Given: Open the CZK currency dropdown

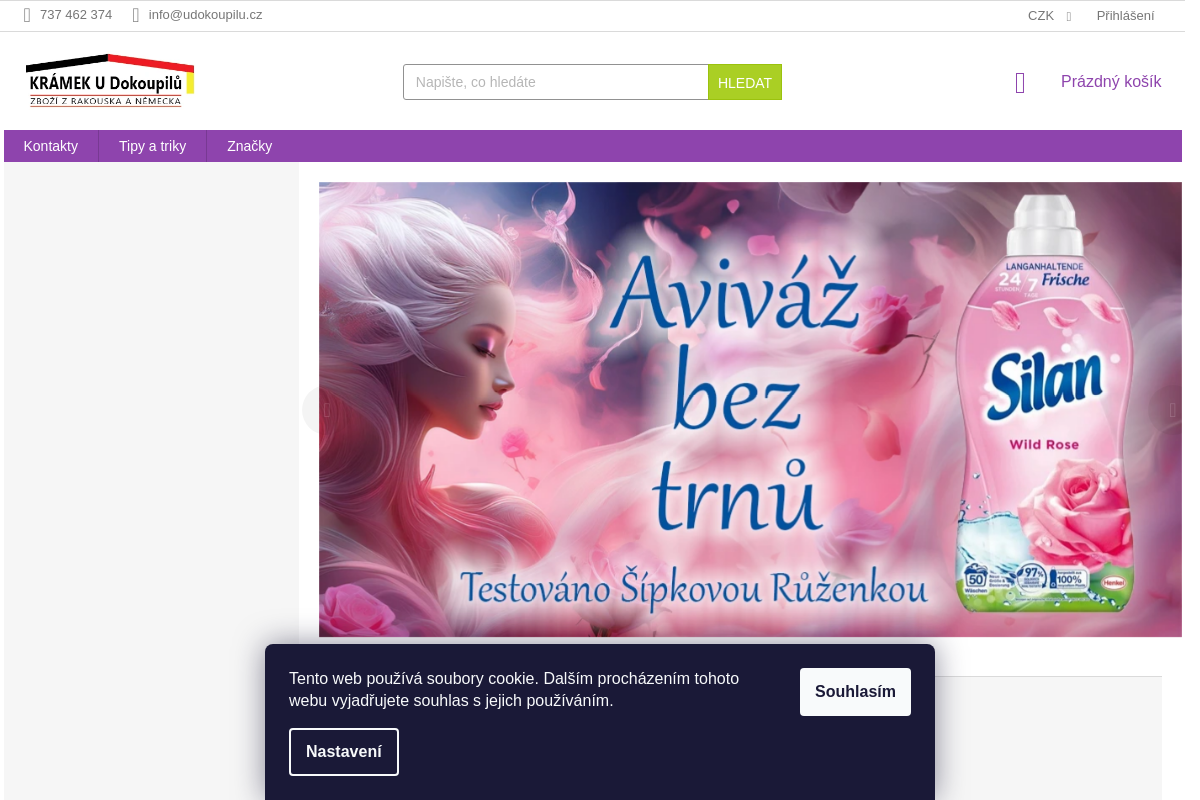Looking at the screenshot, I should 1049,16.
